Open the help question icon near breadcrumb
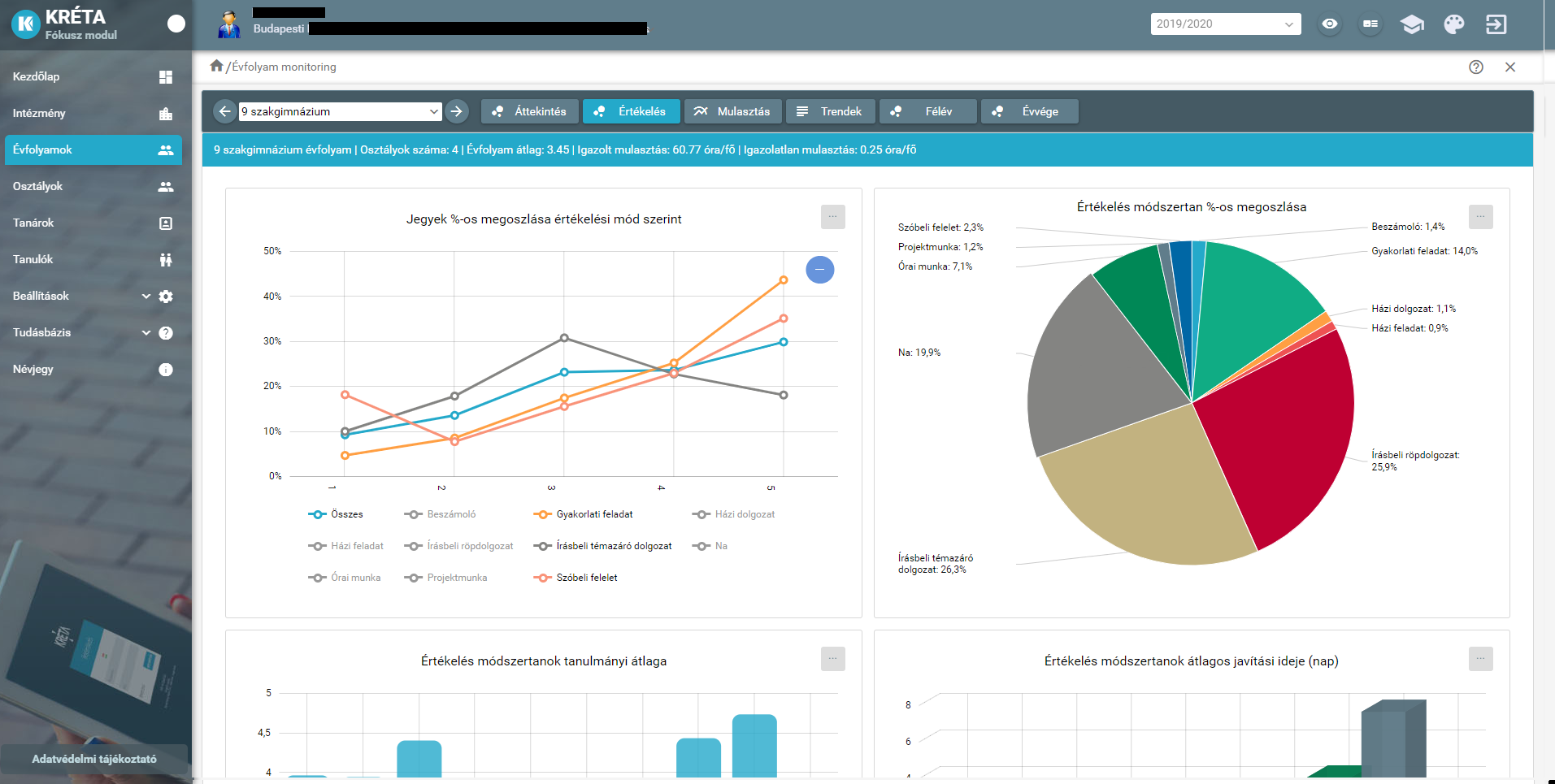This screenshot has width=1555, height=784. click(1476, 67)
